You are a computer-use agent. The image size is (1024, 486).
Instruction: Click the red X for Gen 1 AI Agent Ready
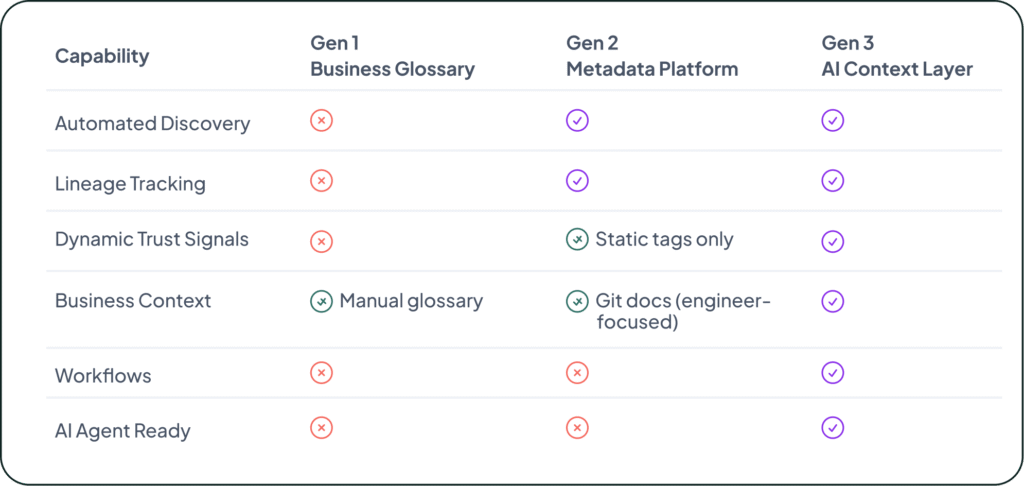click(321, 428)
